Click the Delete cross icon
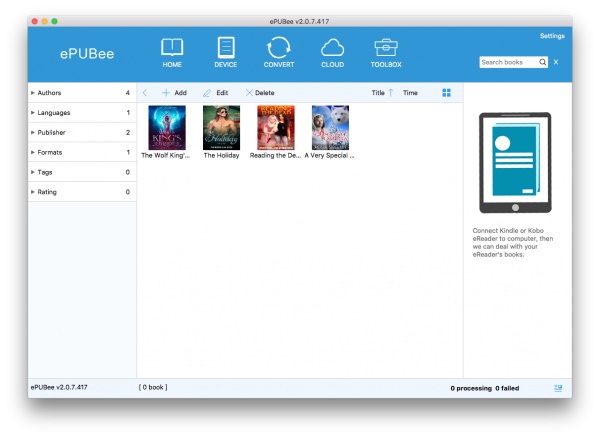The image size is (600, 438). coord(249,93)
